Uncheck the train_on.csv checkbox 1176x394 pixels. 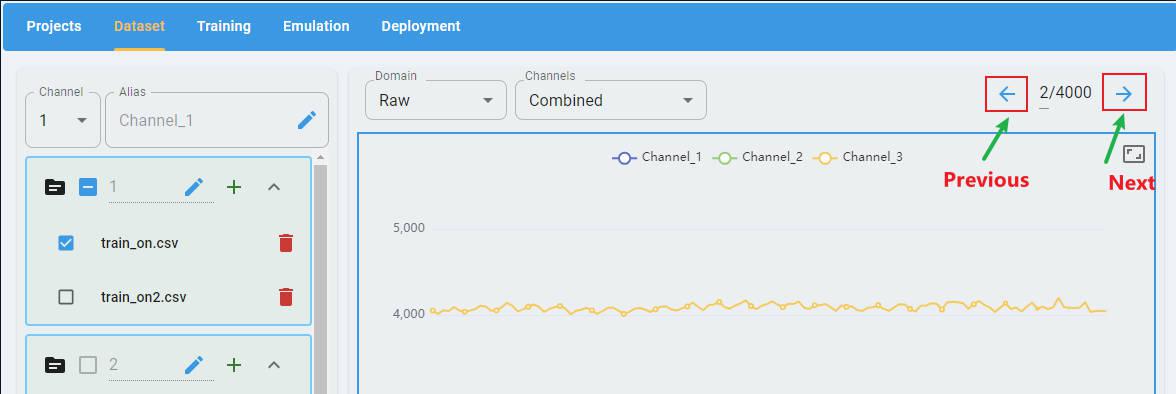point(66,243)
